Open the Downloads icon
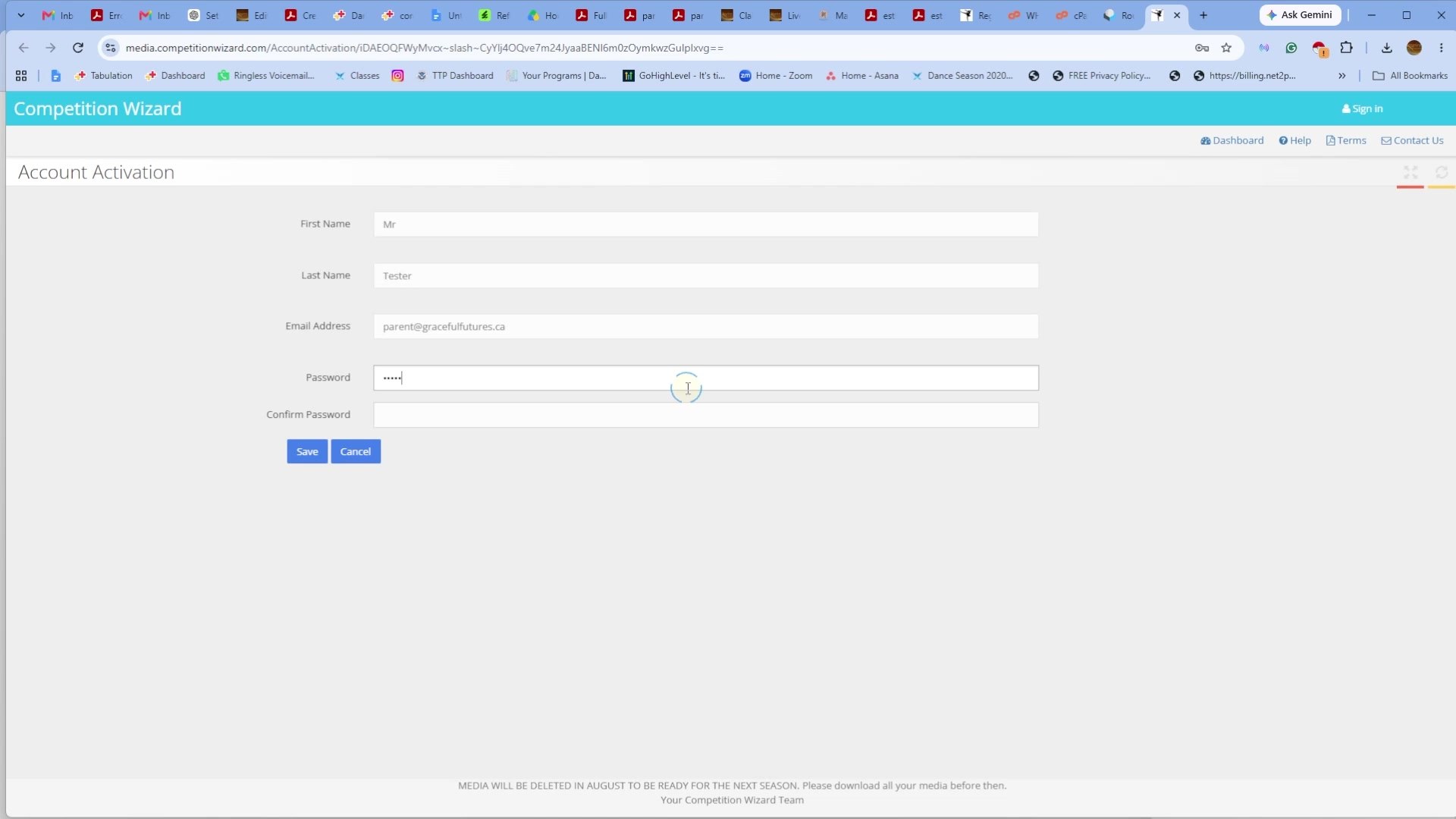This screenshot has height=819, width=1456. tap(1386, 48)
